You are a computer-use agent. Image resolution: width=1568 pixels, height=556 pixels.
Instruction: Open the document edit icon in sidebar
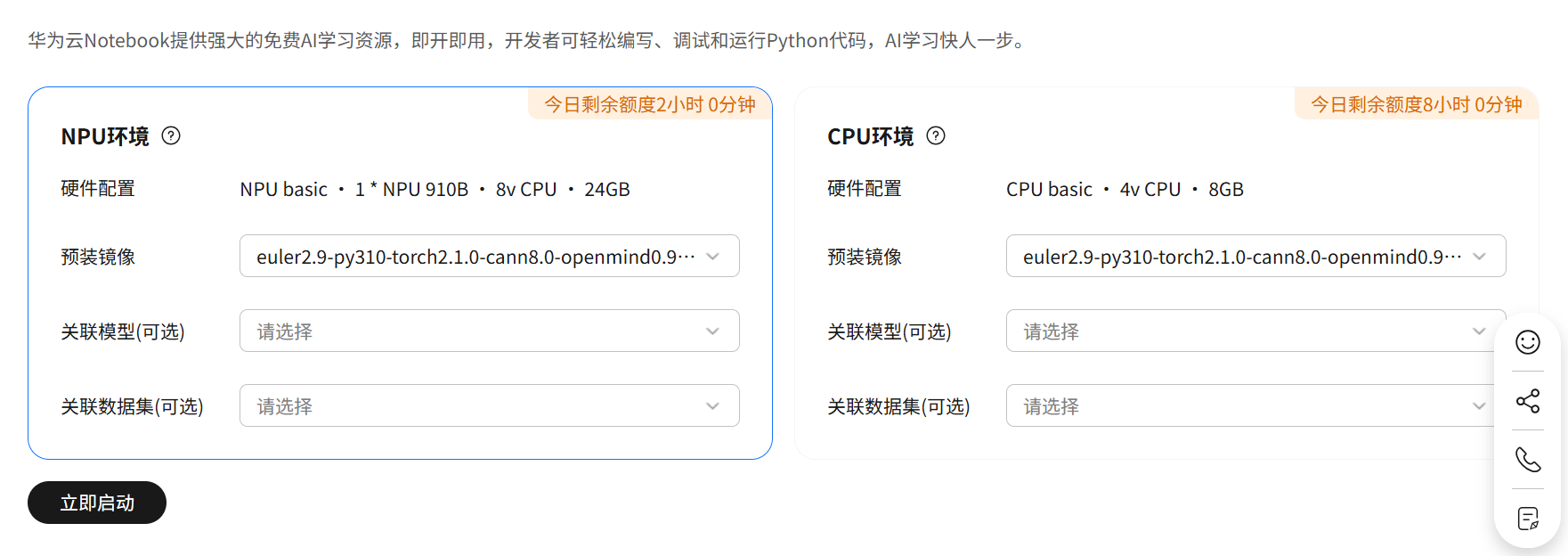pyautogui.click(x=1528, y=519)
